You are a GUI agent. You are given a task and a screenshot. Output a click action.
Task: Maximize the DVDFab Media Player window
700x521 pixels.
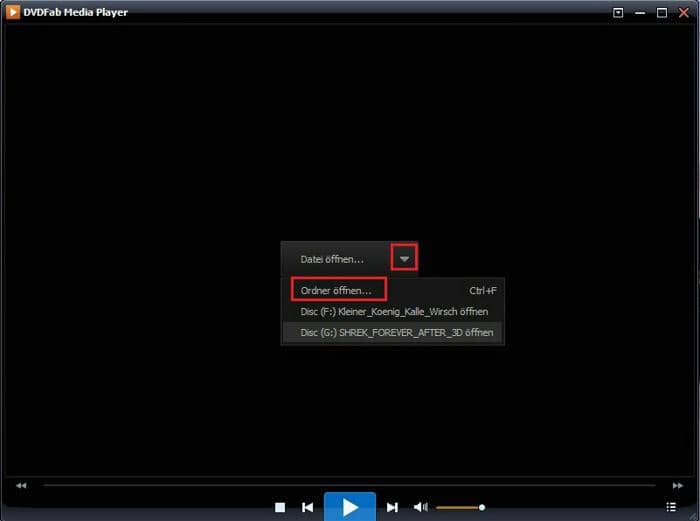[662, 13]
